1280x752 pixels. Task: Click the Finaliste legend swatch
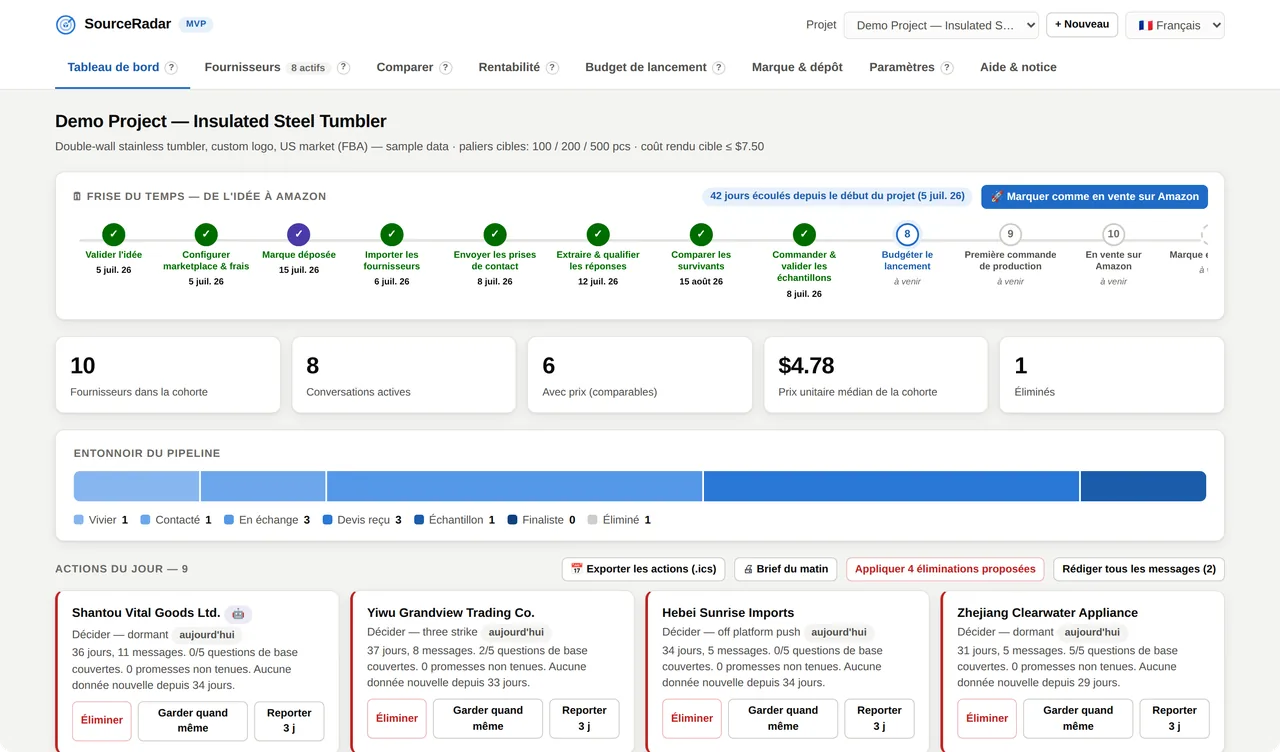tap(513, 520)
